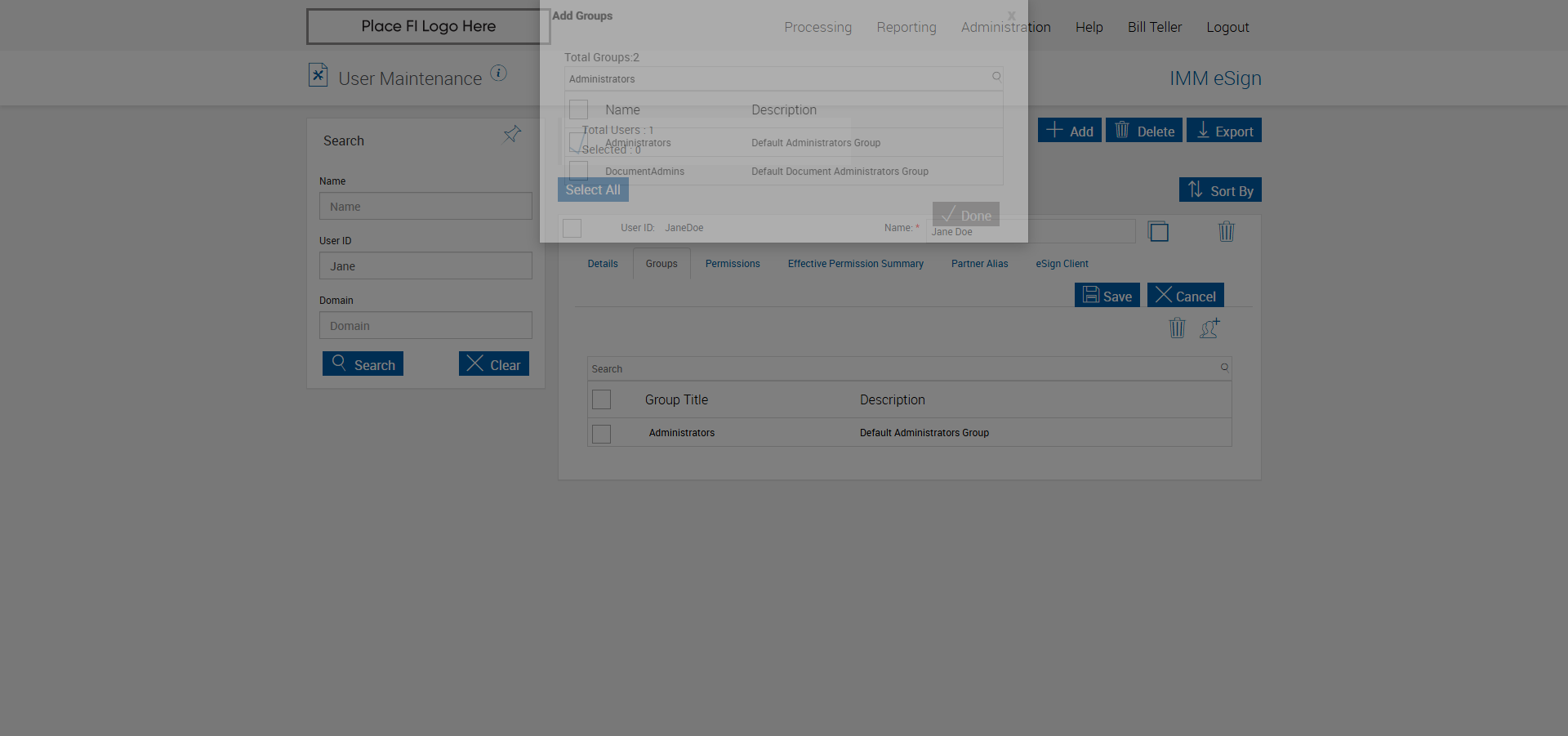Screen dimensions: 1568x736
Task: Select the Groups tab
Action: click(661, 264)
